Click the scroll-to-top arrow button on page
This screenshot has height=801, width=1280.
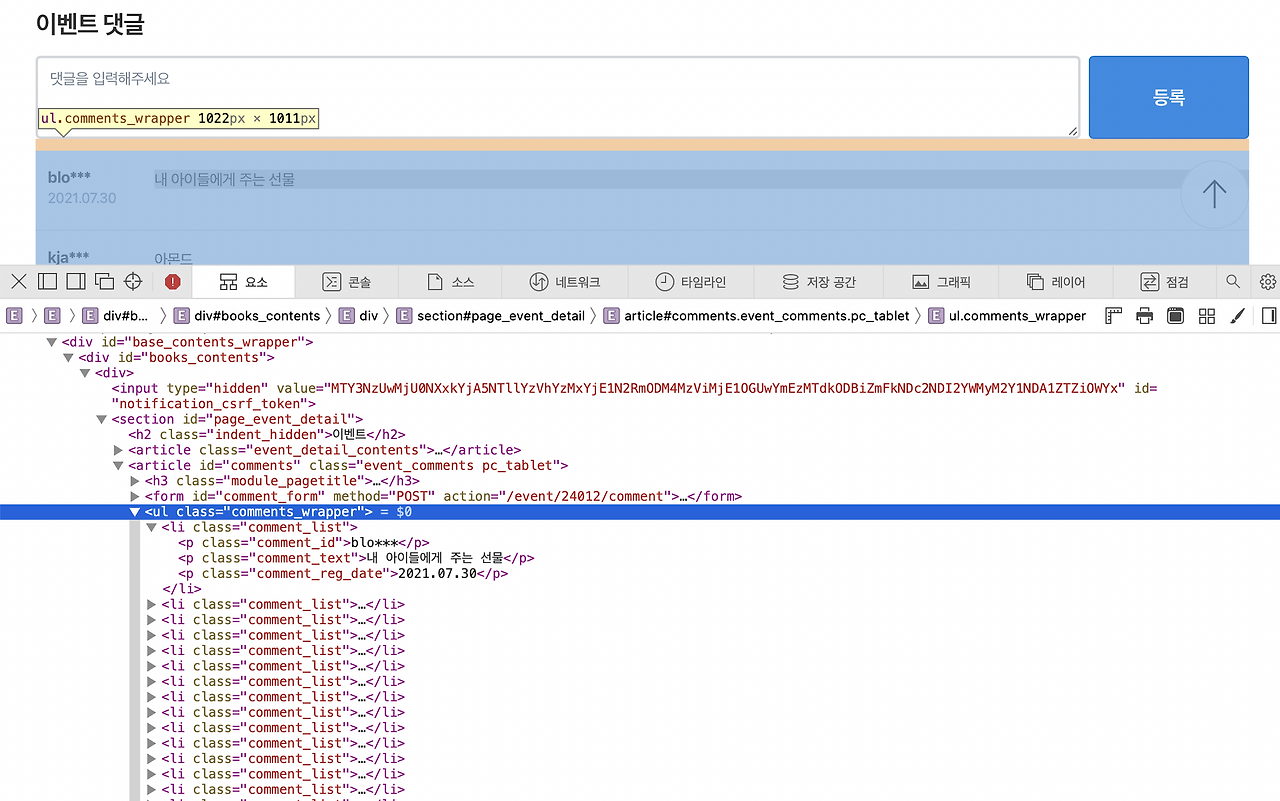coord(1214,194)
